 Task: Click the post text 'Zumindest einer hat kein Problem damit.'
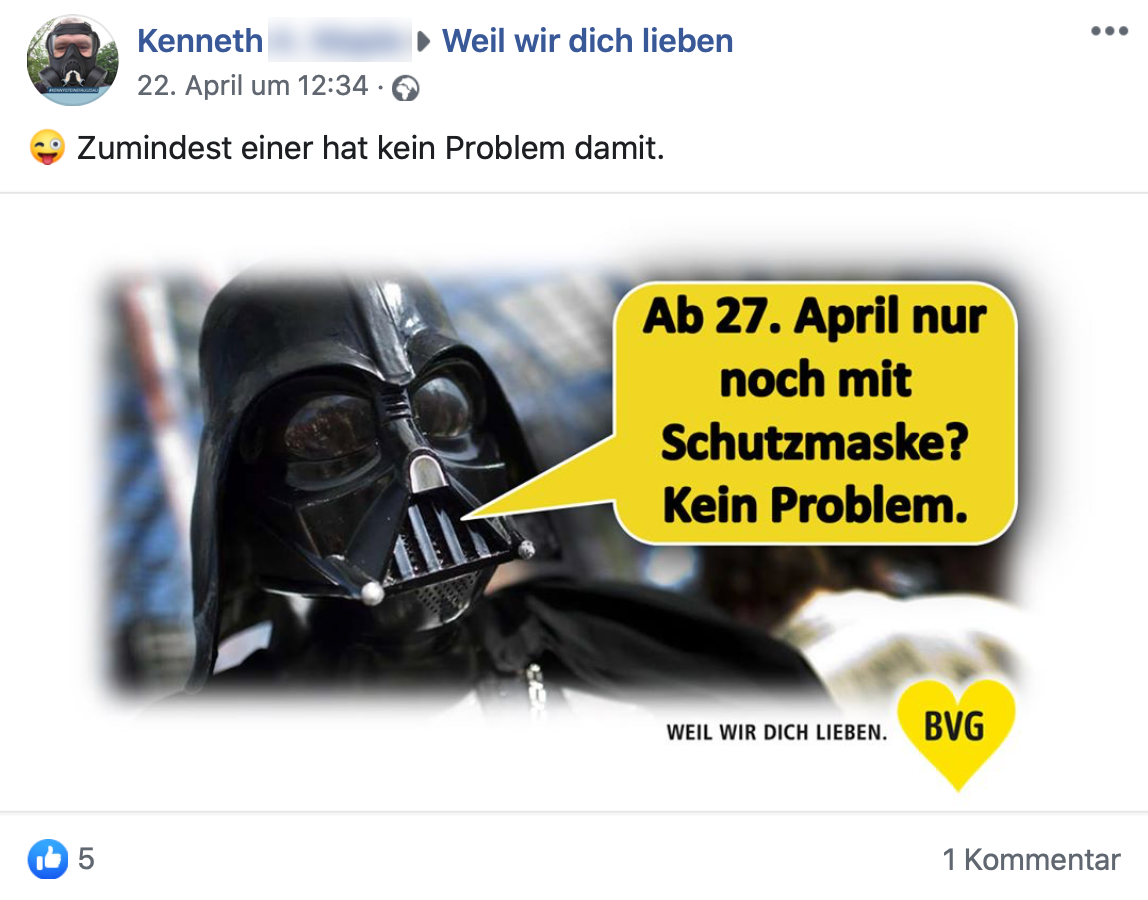coord(370,148)
